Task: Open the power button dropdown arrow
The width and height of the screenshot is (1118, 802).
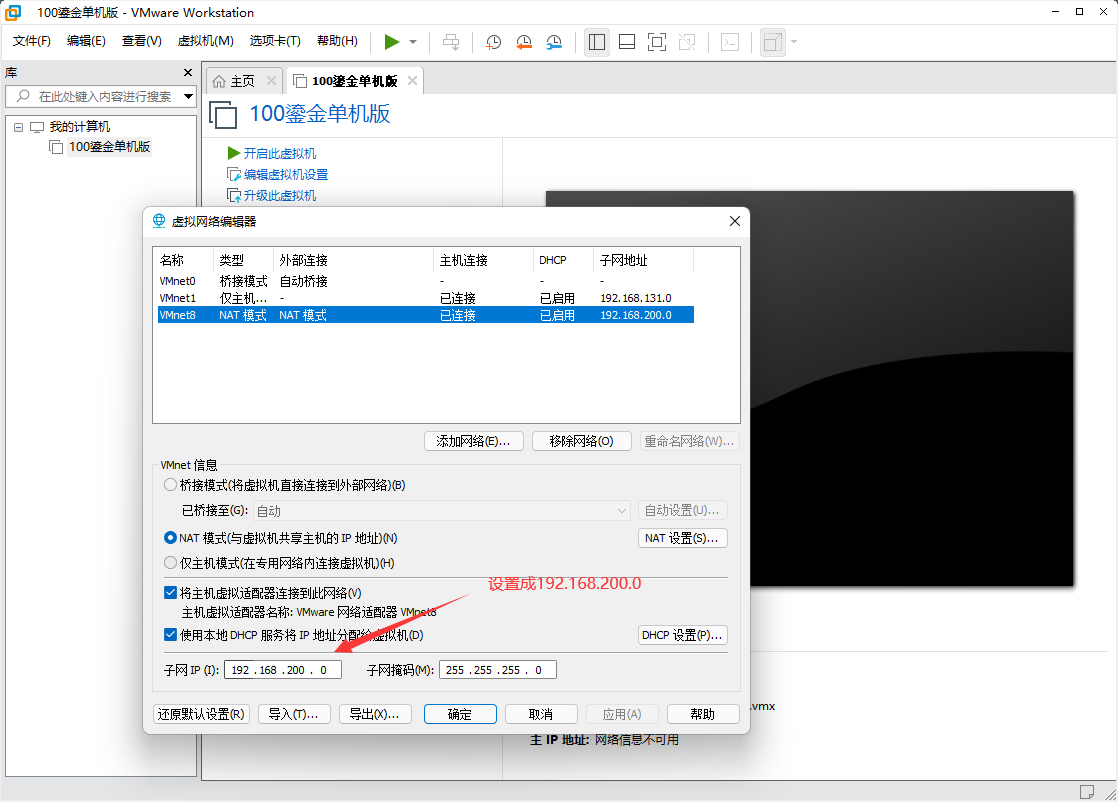Action: click(413, 42)
